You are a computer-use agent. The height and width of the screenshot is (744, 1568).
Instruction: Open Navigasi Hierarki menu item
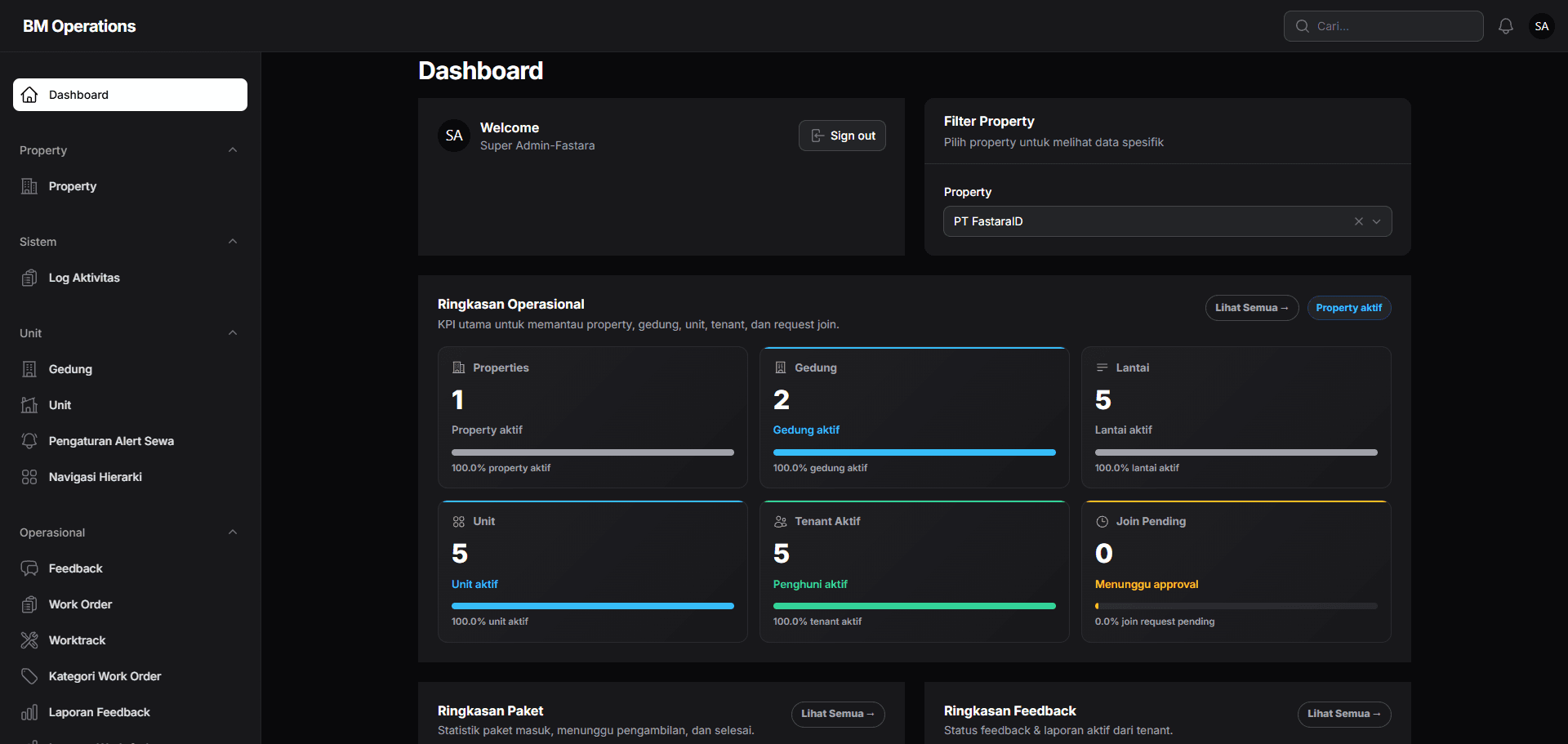click(130, 477)
